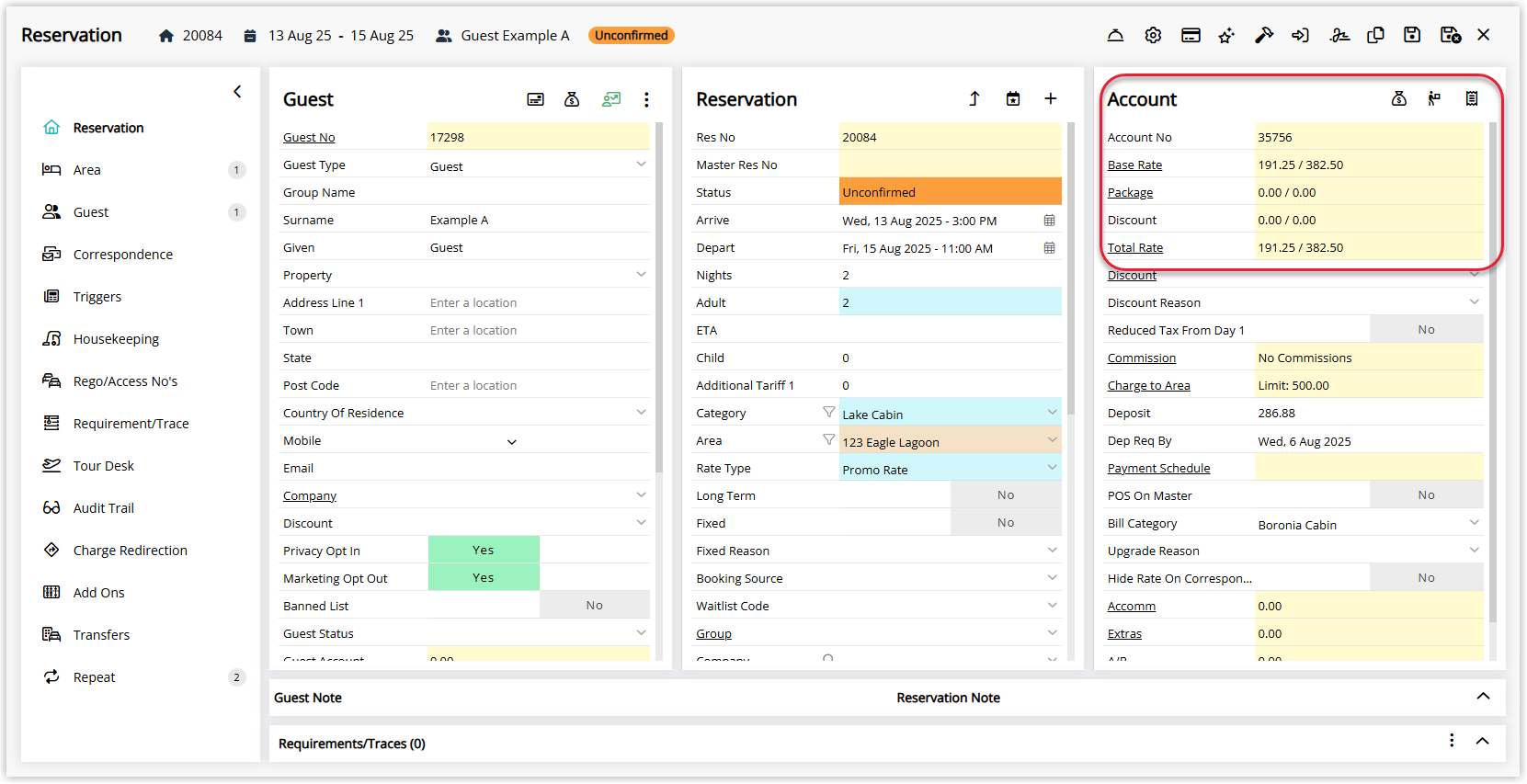This screenshot has width=1527, height=784.
Task: Click the Charge to Area link
Action: point(1149,386)
